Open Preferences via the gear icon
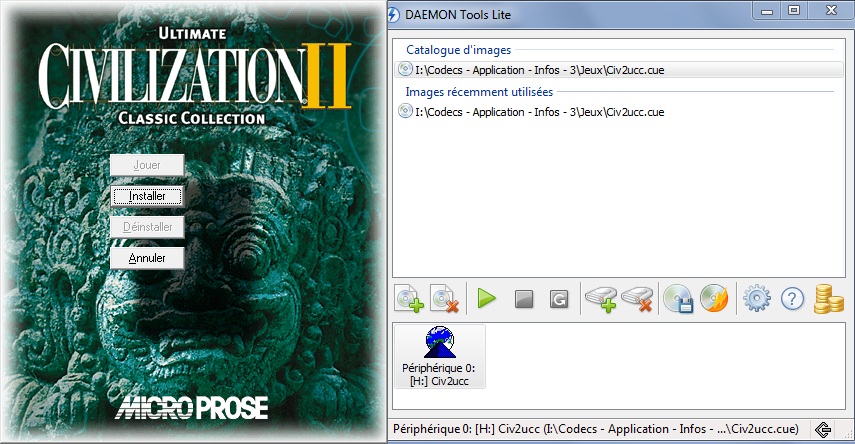The width and height of the screenshot is (855, 444). 757,299
